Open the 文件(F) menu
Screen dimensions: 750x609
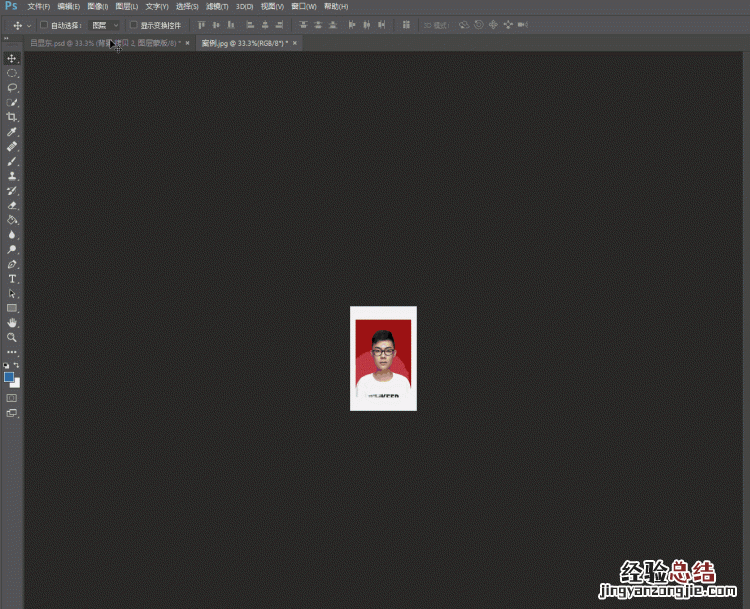pyautogui.click(x=39, y=7)
